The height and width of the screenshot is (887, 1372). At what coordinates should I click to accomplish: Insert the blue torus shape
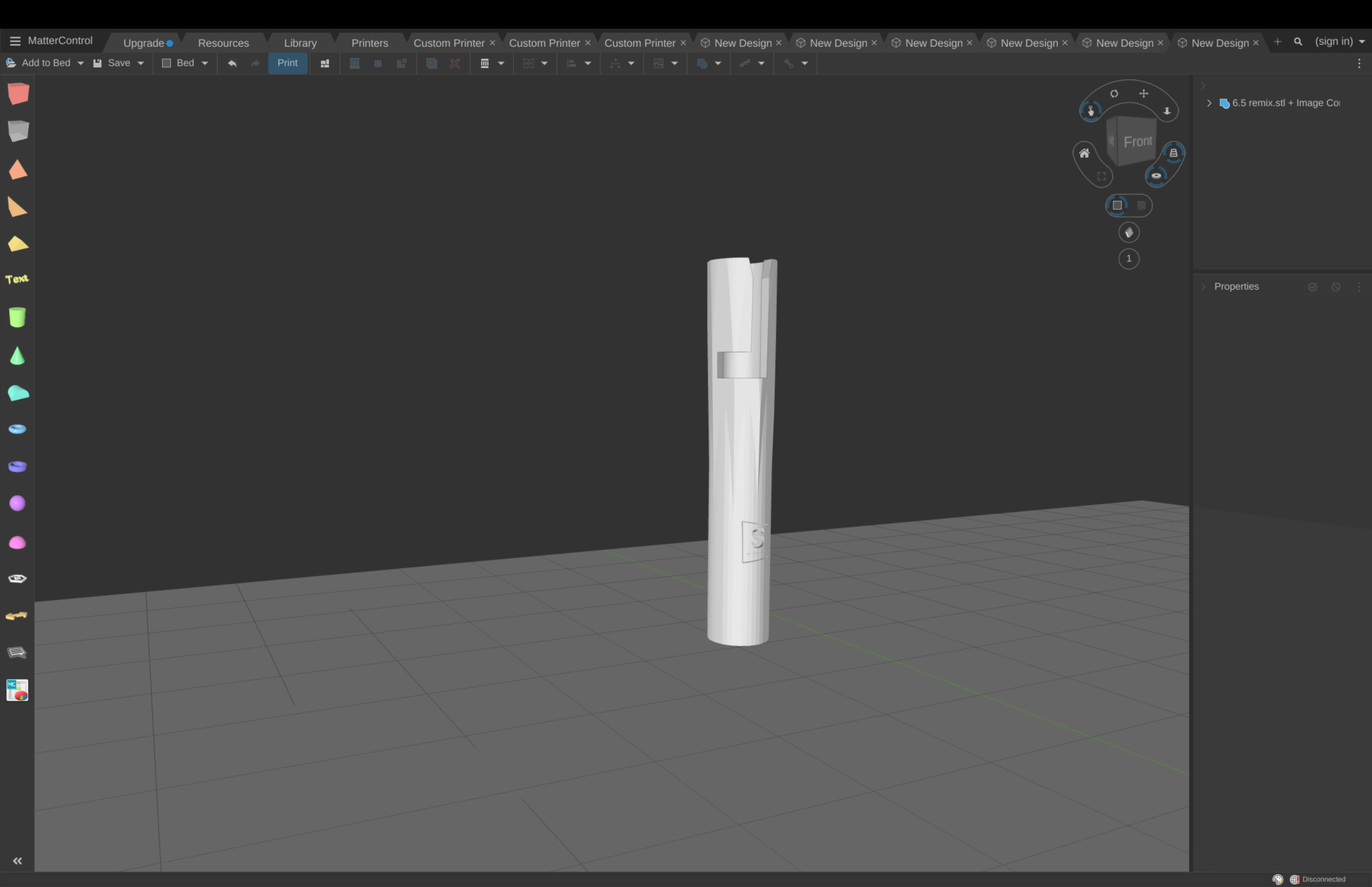[x=17, y=429]
